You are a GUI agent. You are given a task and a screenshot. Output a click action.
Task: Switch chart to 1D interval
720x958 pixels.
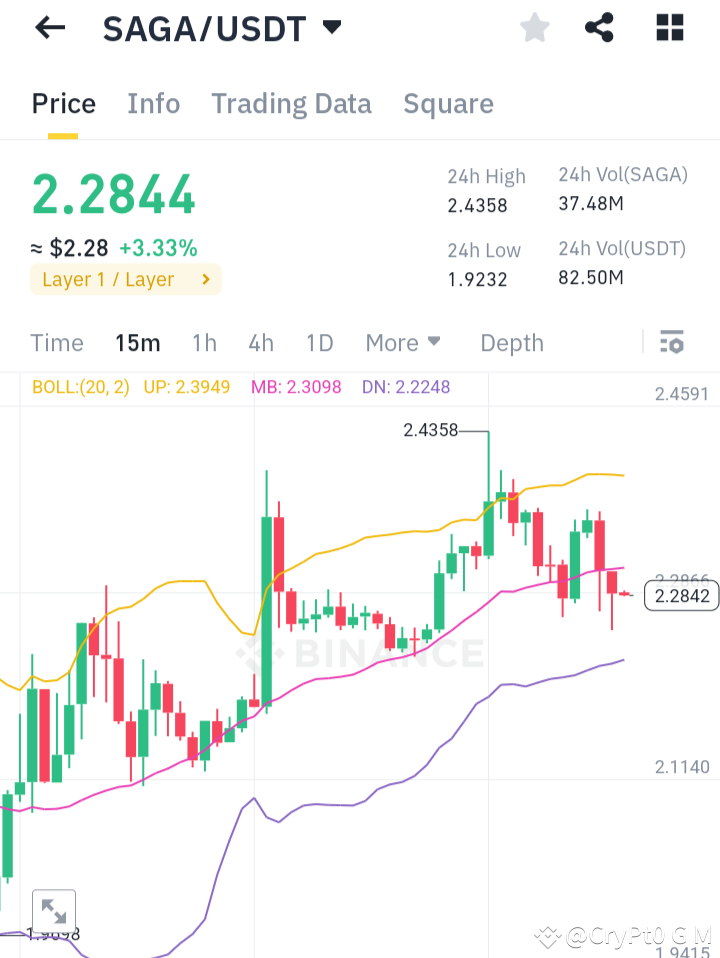click(x=319, y=342)
